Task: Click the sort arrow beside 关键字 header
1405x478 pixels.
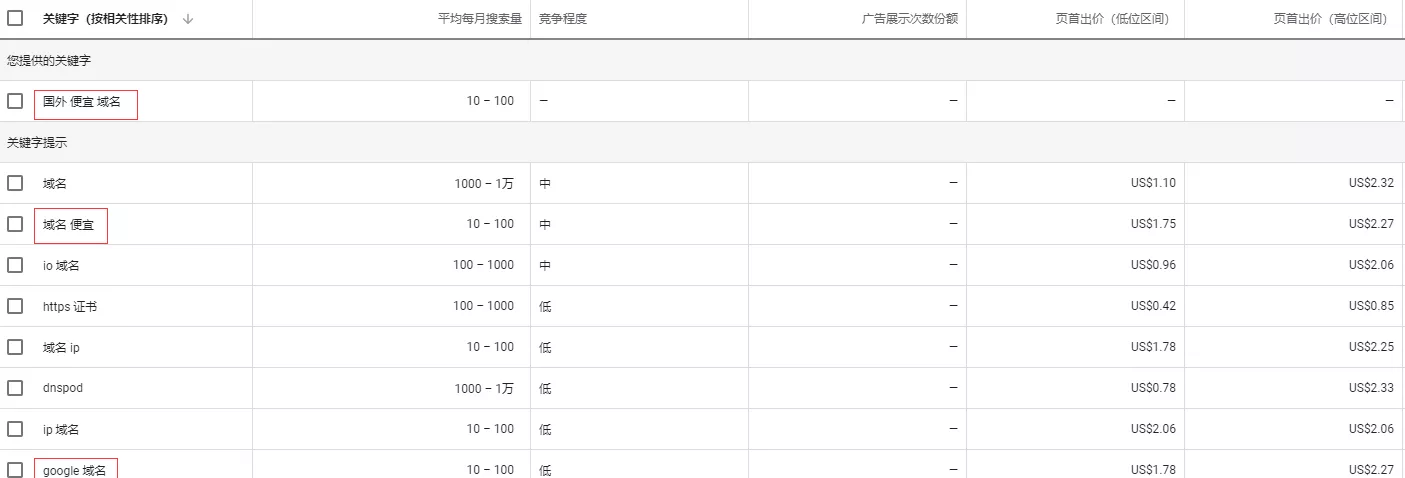Action: coord(188,19)
